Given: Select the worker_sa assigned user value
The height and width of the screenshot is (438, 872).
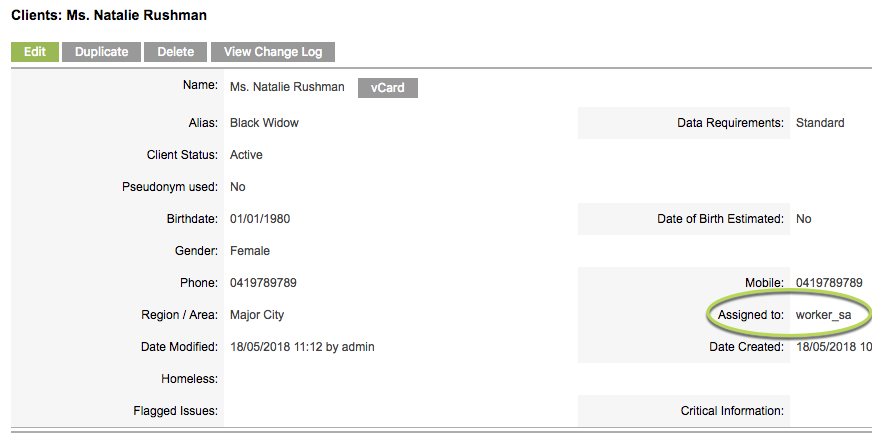Looking at the screenshot, I should pyautogui.click(x=823, y=315).
